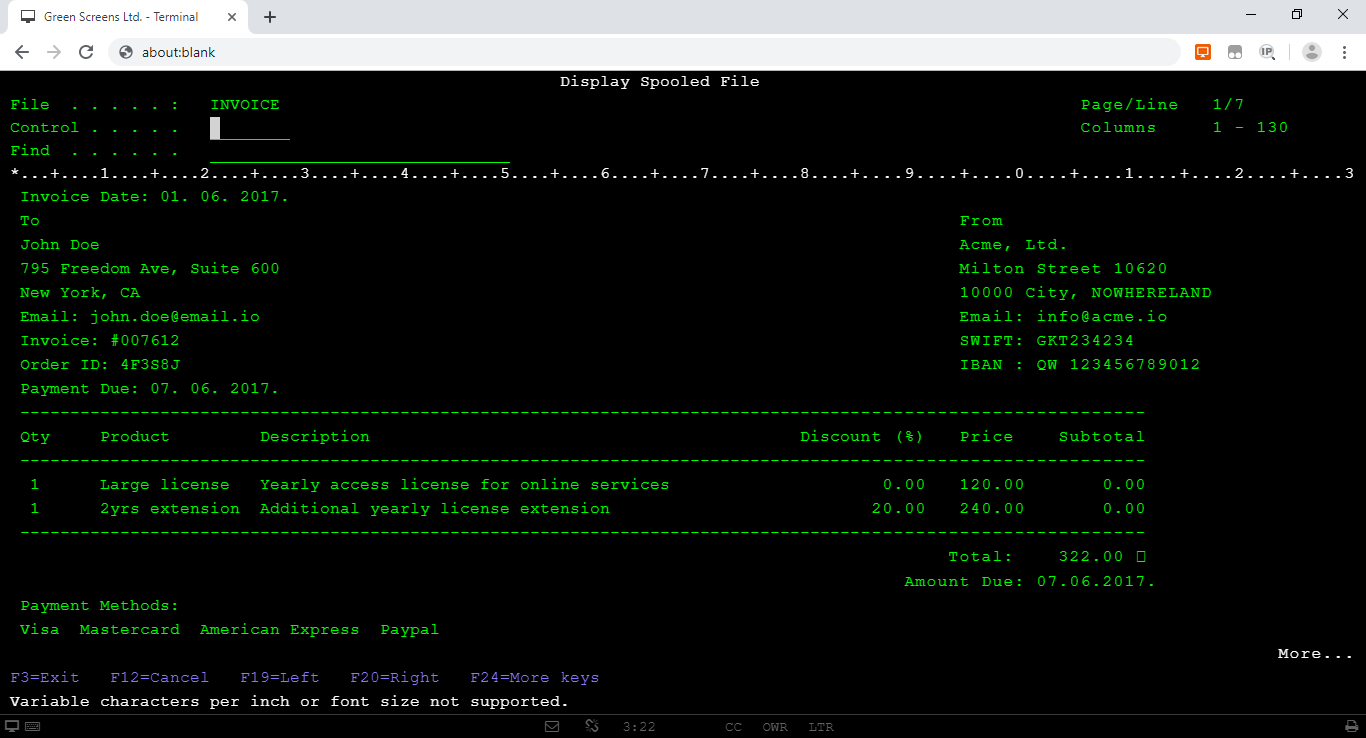Click the Discount (%) column header
This screenshot has width=1366, height=738.
point(862,437)
